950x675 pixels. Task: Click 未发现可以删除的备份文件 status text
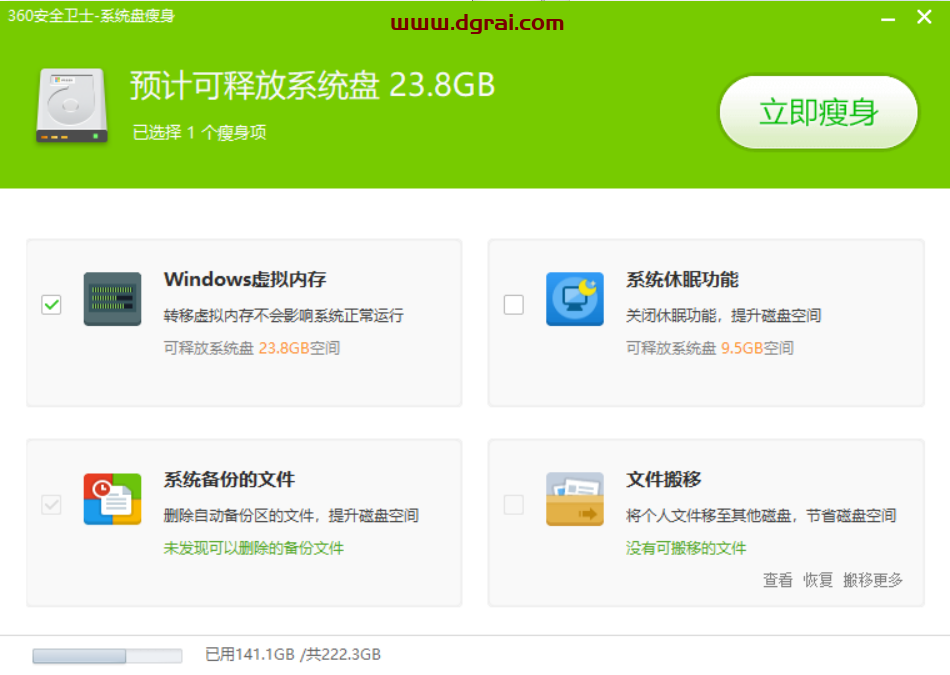pyautogui.click(x=253, y=548)
